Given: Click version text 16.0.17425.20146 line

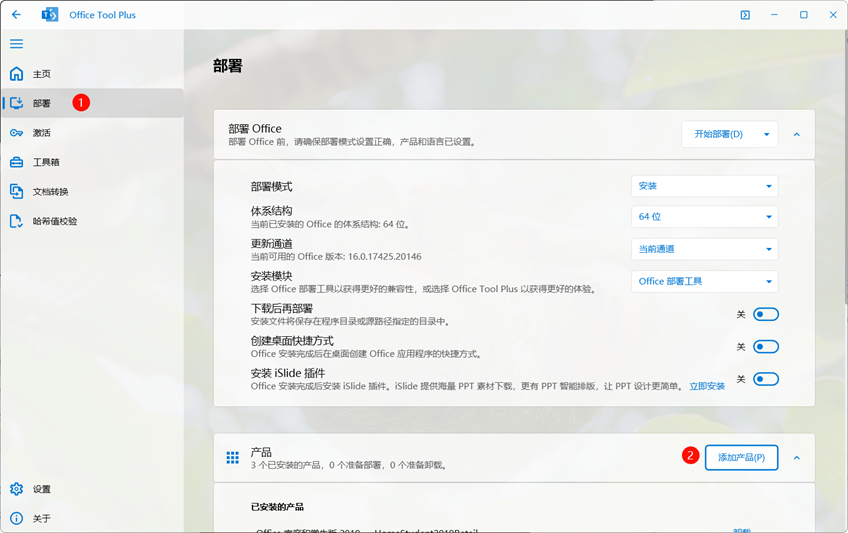Looking at the screenshot, I should point(336,257).
